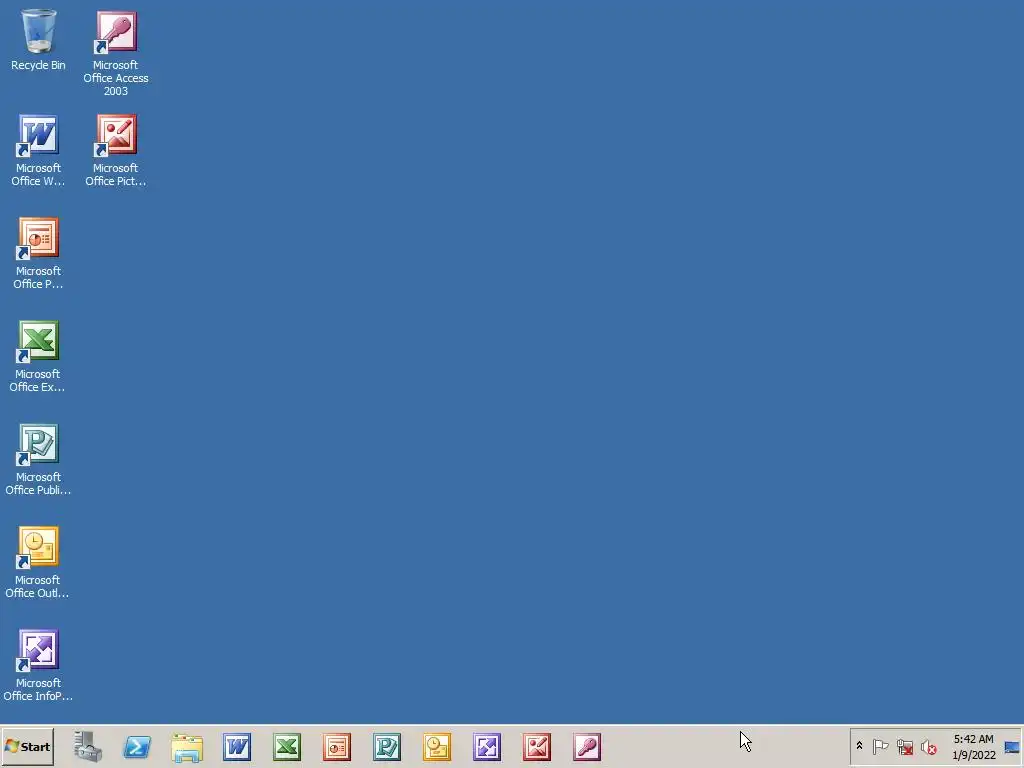
Task: Show hidden system tray icons
Action: pyautogui.click(x=859, y=746)
